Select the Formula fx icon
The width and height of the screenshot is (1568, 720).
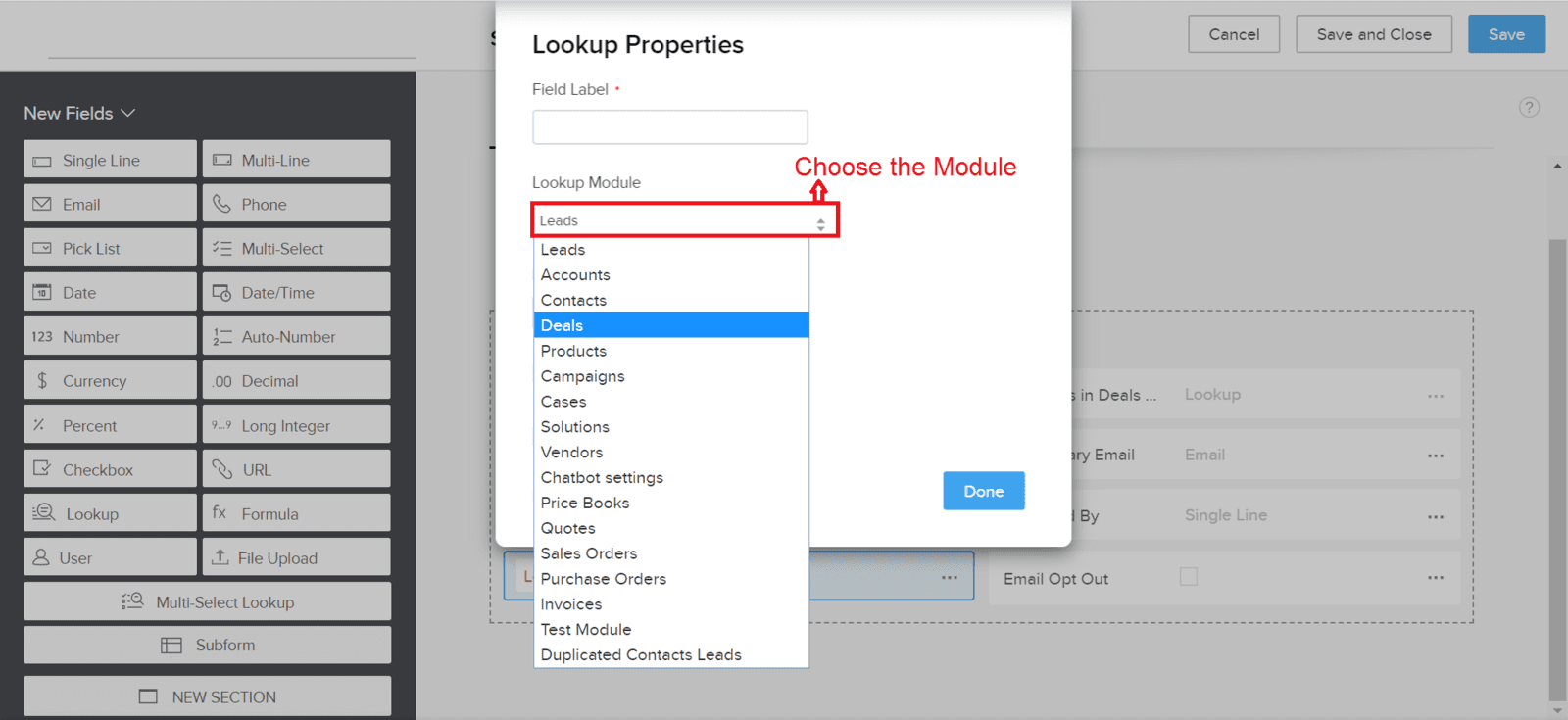(220, 512)
